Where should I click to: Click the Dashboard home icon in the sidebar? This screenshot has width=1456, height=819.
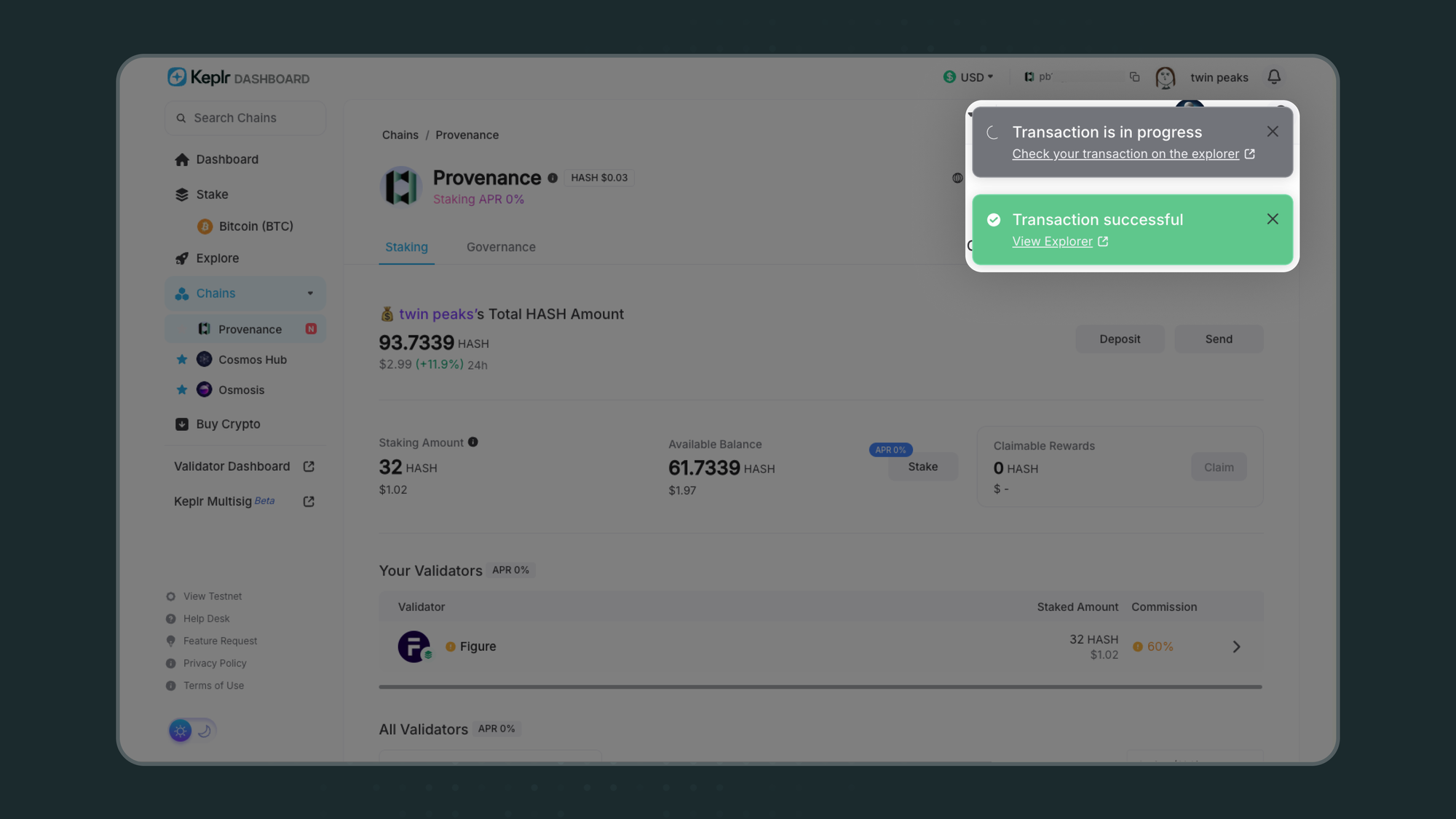pyautogui.click(x=182, y=159)
